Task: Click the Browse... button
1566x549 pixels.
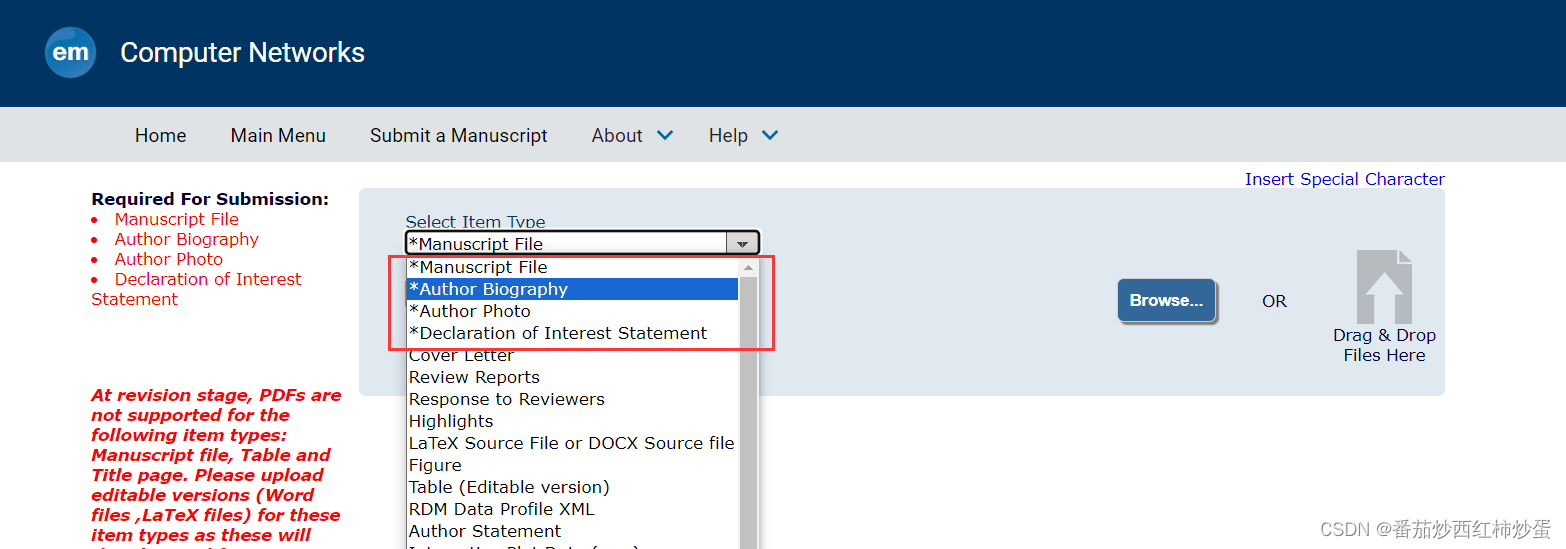Action: point(1166,300)
